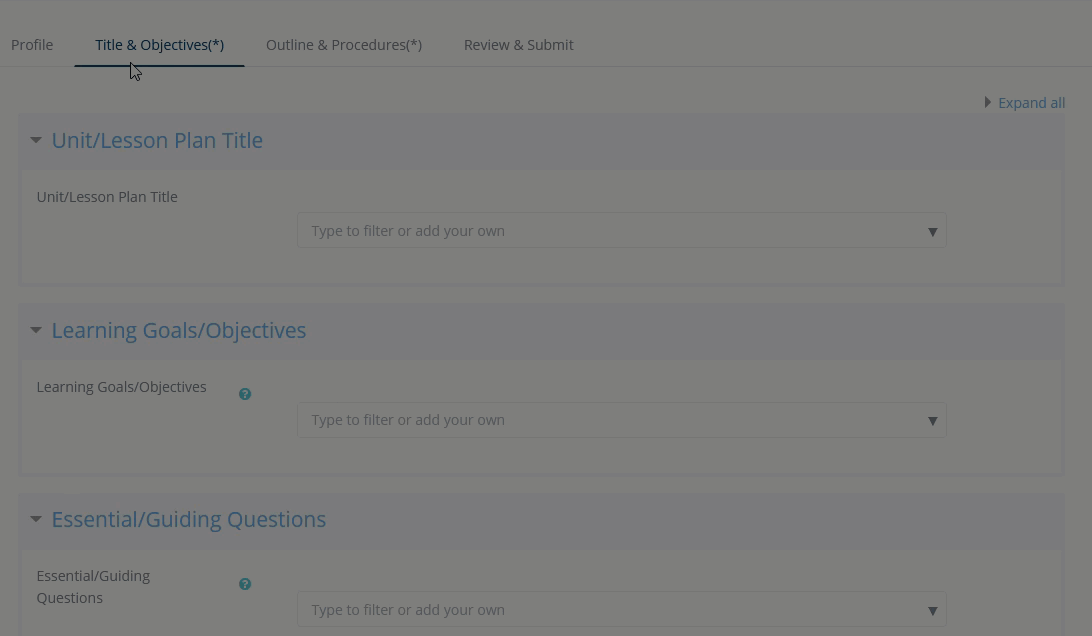This screenshot has height=636, width=1092.
Task: Focus the Learning Goals/Objectives filter field
Action: click(x=610, y=420)
